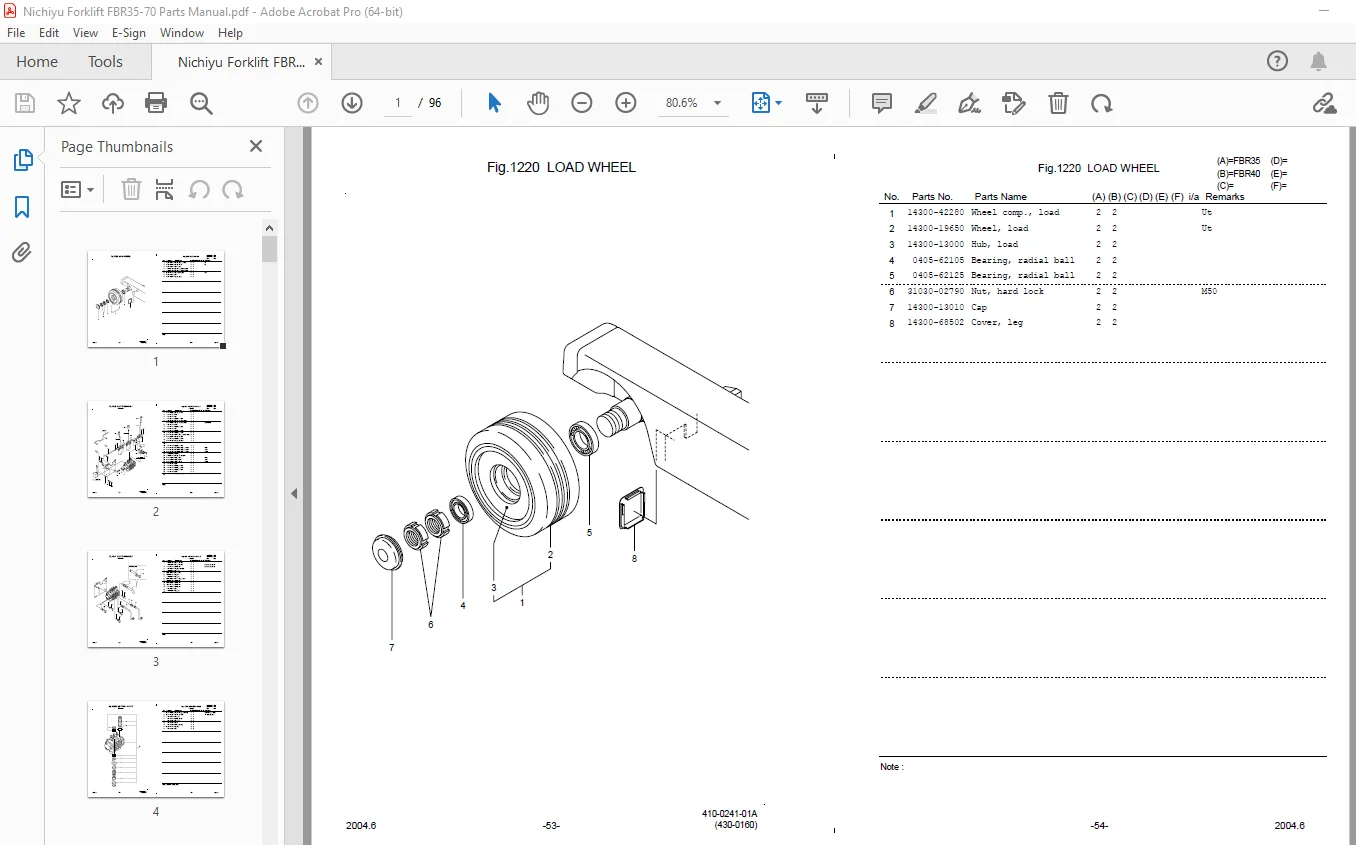This screenshot has height=845, width=1356.
Task: Click the 80.6% zoom value field
Action: point(682,103)
